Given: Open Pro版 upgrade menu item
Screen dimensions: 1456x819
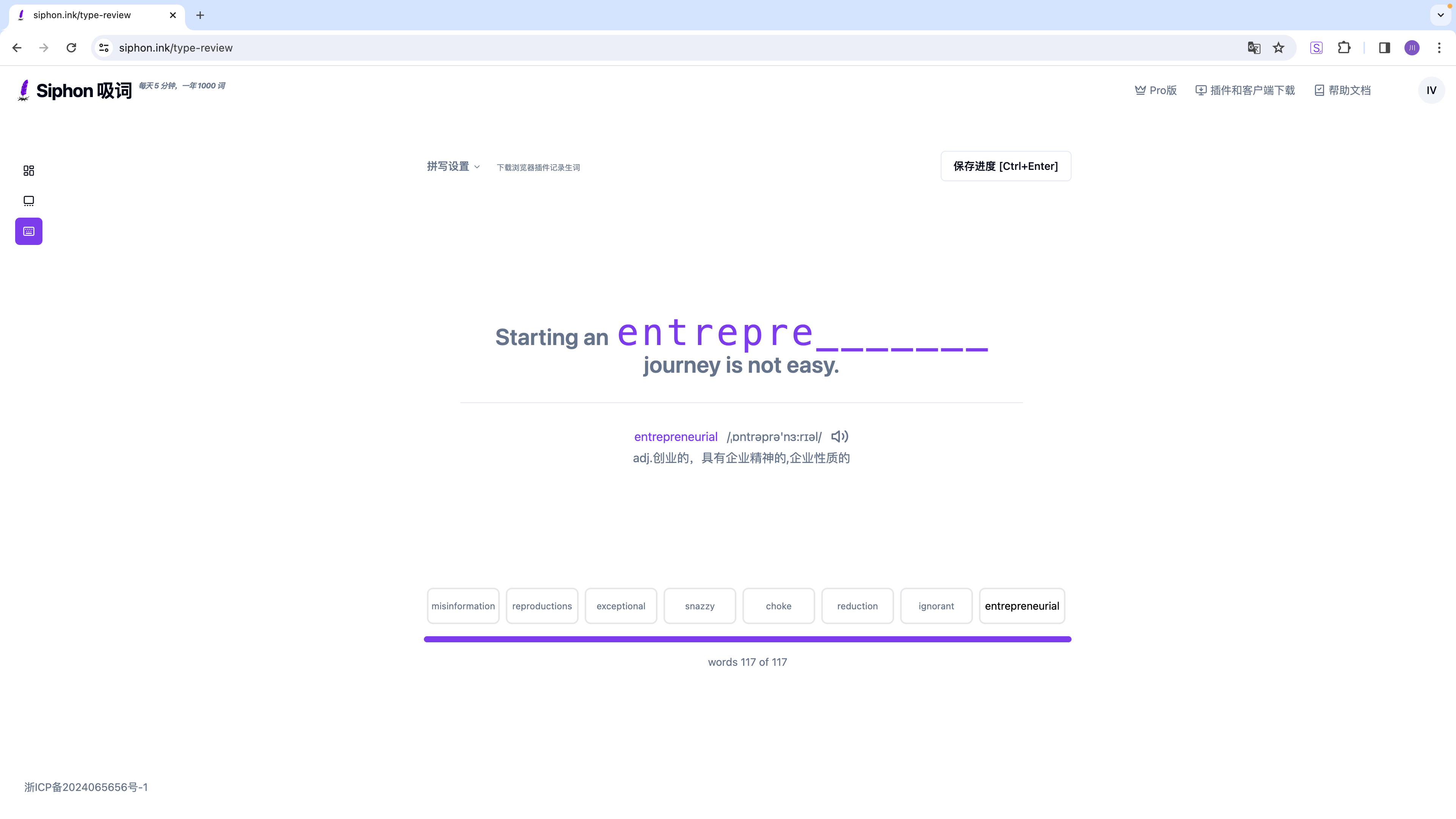Looking at the screenshot, I should (x=1155, y=90).
